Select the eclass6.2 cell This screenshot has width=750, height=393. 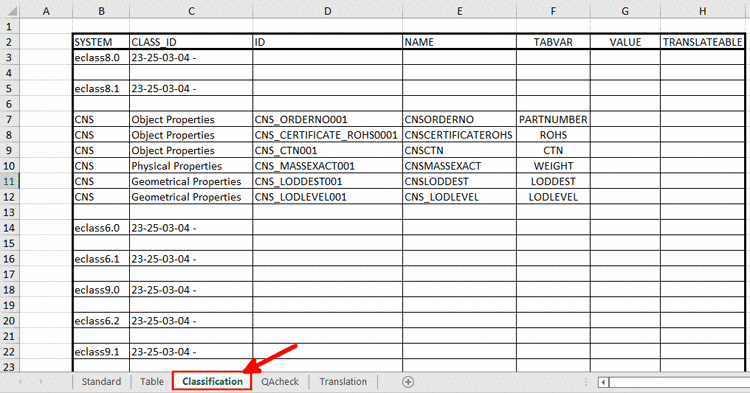[101, 321]
